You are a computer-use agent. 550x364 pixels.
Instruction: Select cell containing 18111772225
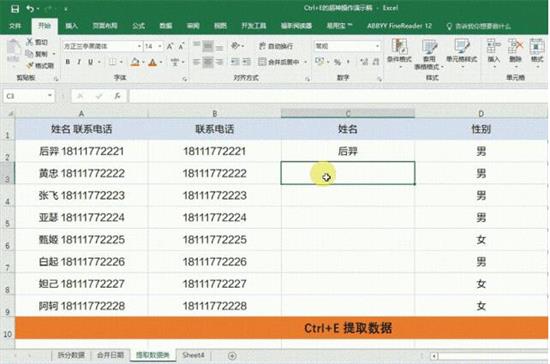pyautogui.click(x=215, y=240)
